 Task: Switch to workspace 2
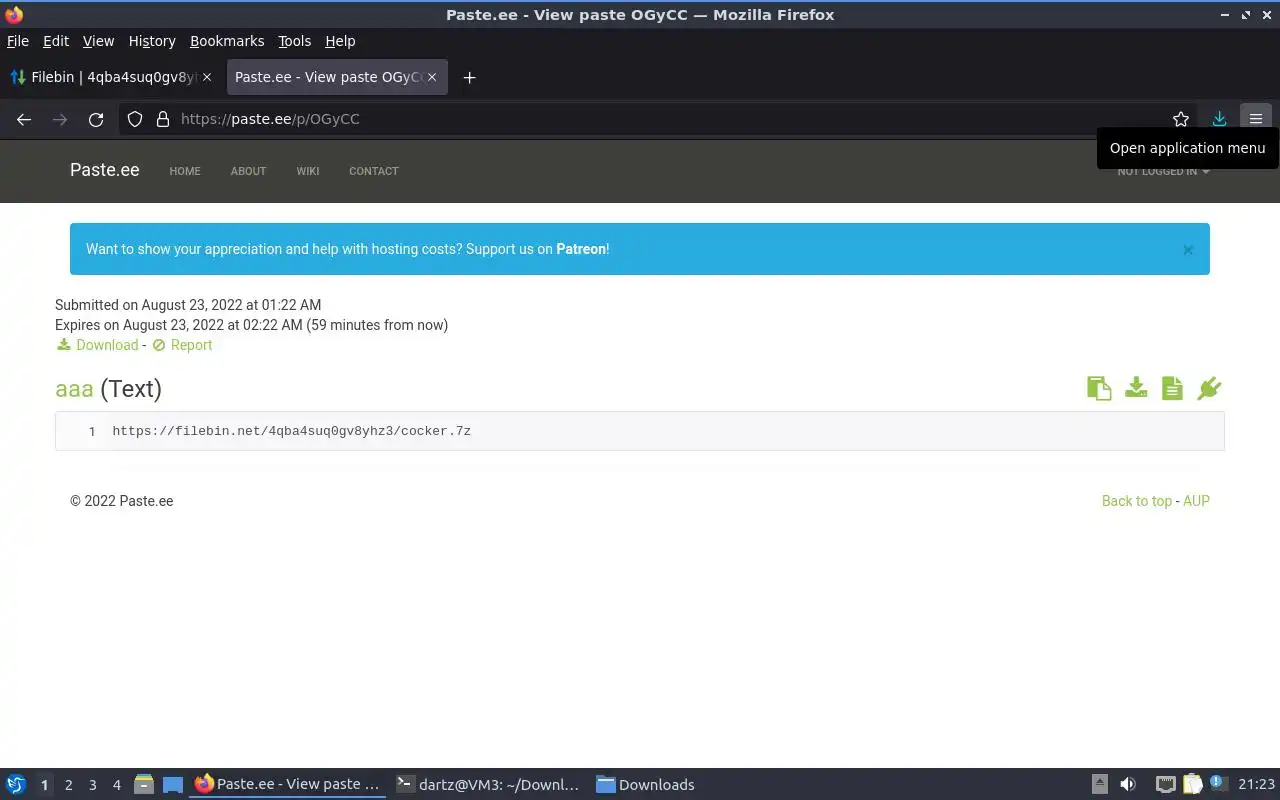(68, 785)
